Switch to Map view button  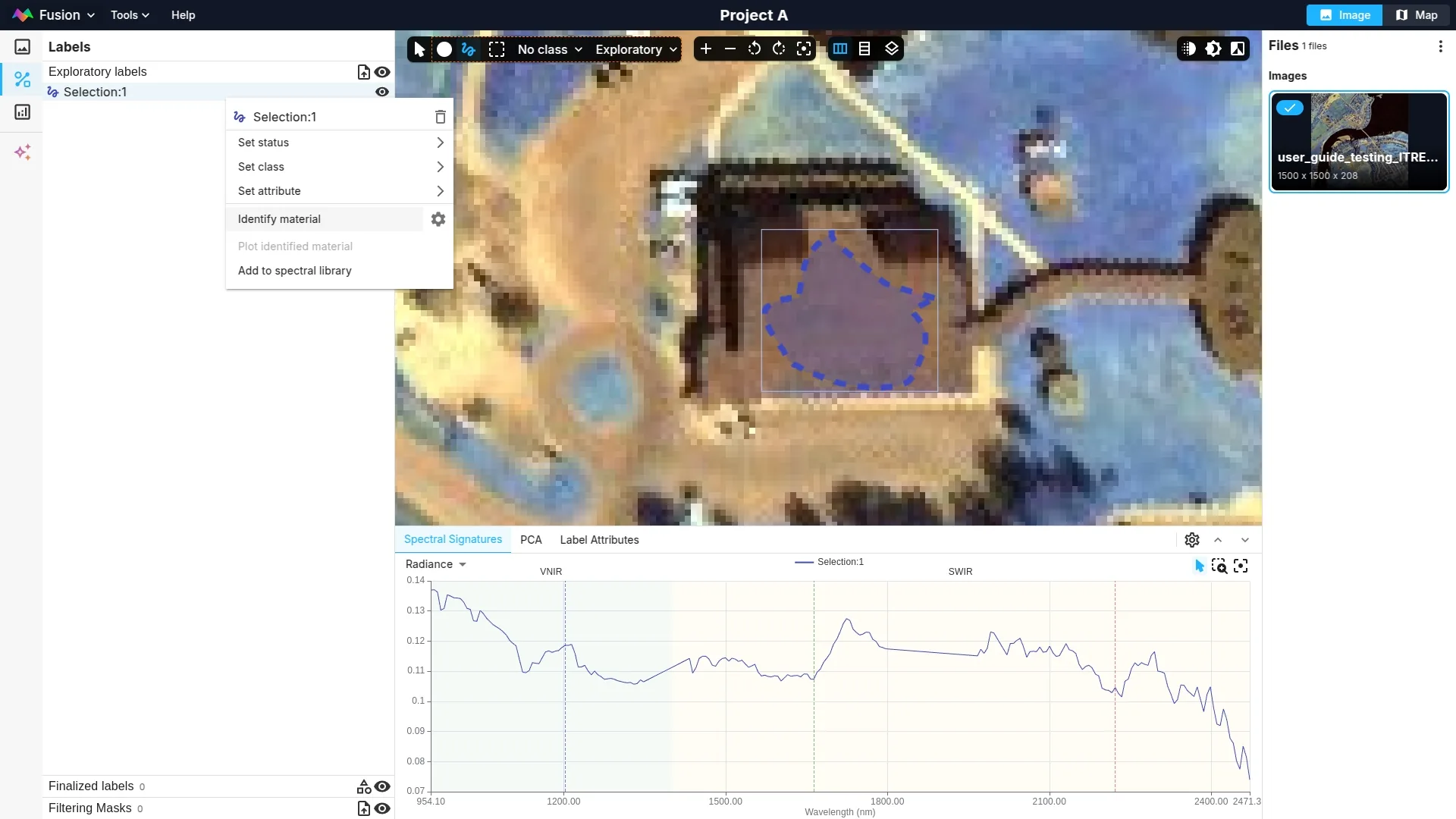1417,15
